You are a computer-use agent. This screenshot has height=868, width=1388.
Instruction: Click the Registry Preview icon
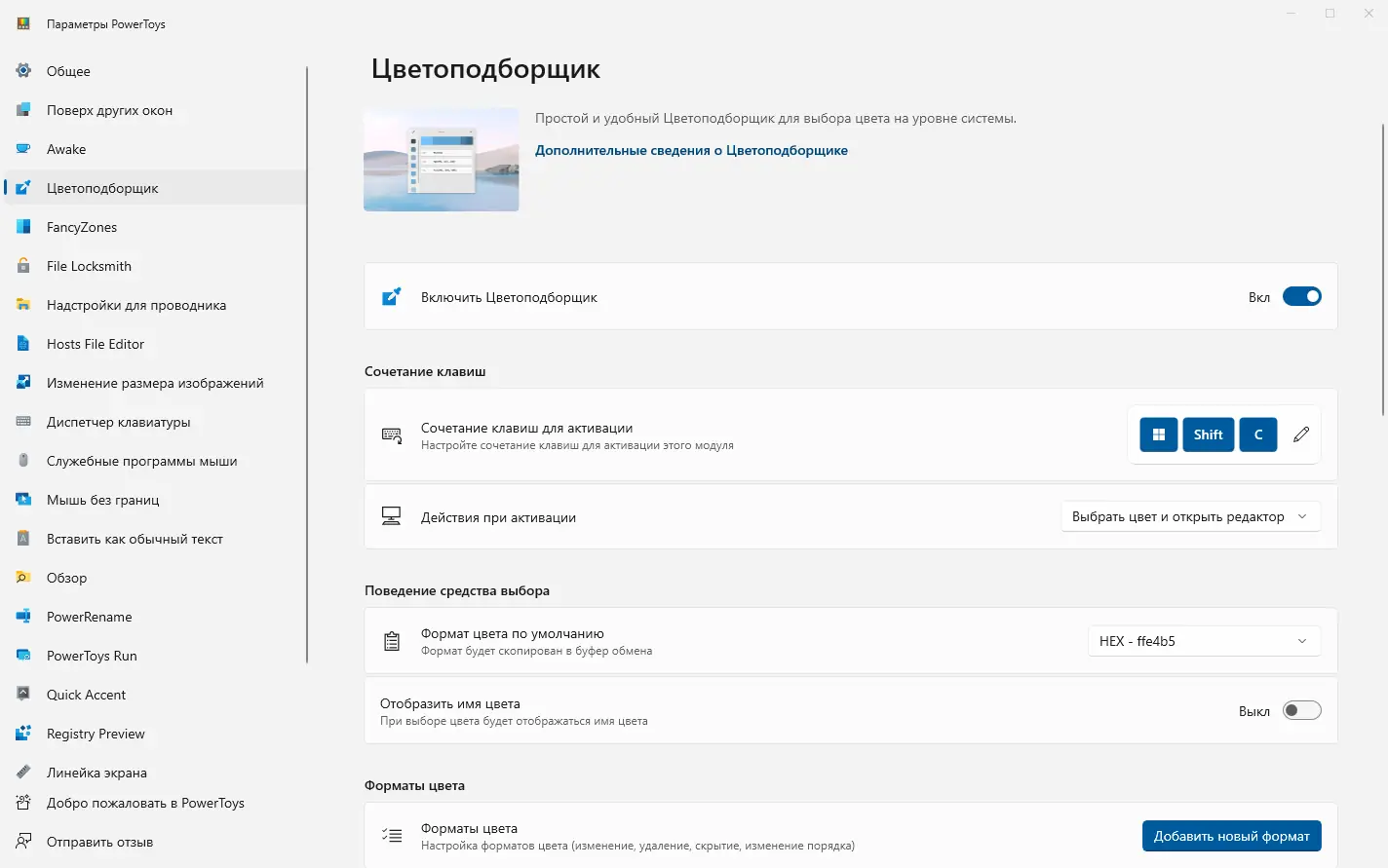23,734
